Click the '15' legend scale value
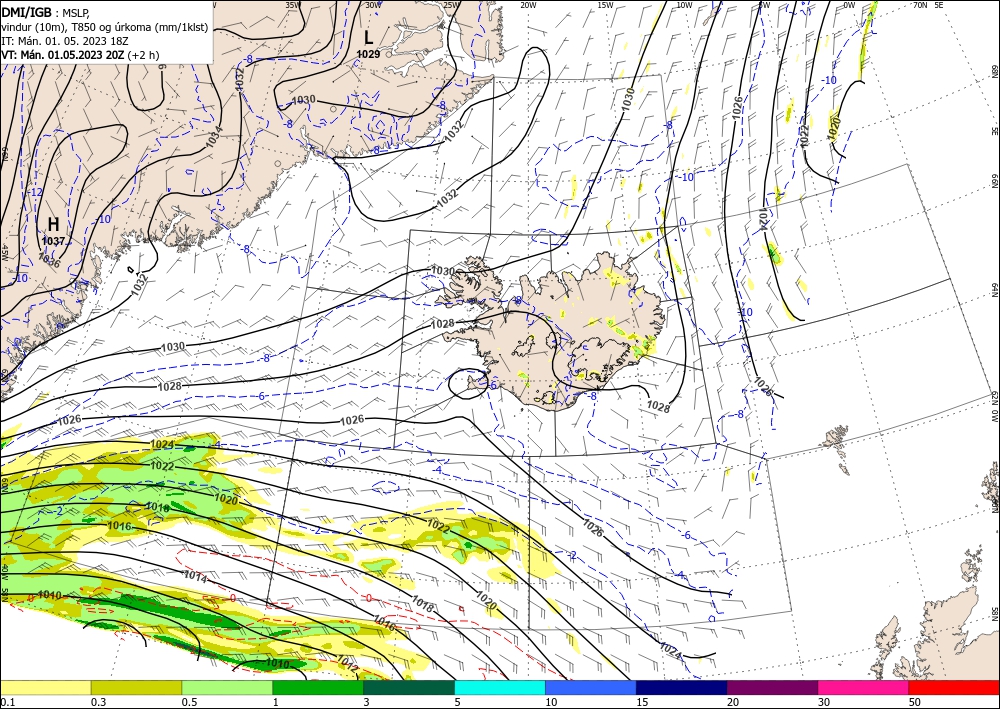1000x709 pixels. coord(642,702)
